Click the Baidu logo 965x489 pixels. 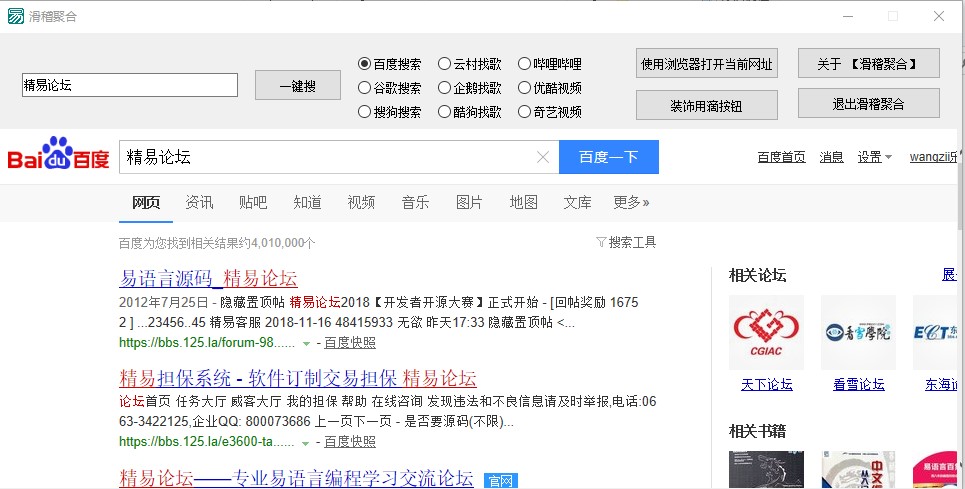pos(58,154)
